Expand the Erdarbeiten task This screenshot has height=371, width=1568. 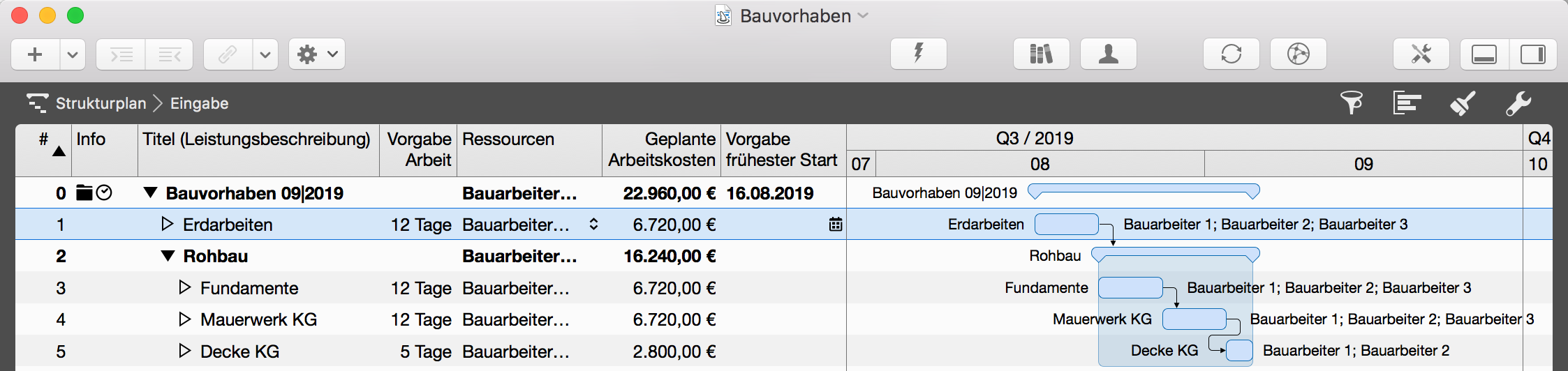click(167, 224)
